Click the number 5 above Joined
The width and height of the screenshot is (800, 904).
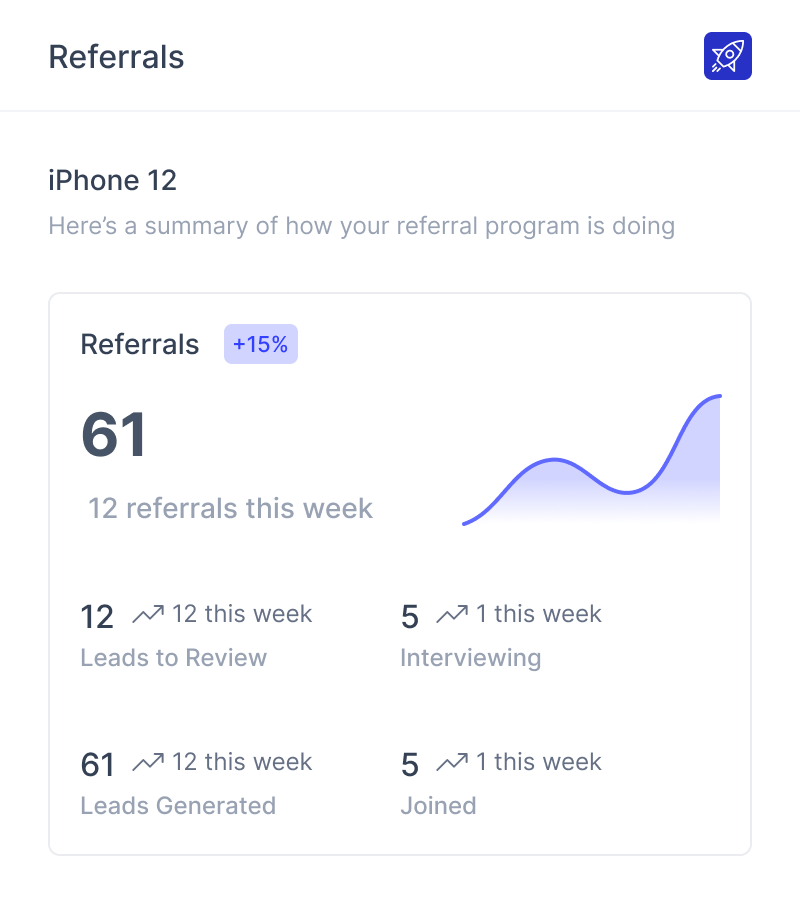coord(409,765)
